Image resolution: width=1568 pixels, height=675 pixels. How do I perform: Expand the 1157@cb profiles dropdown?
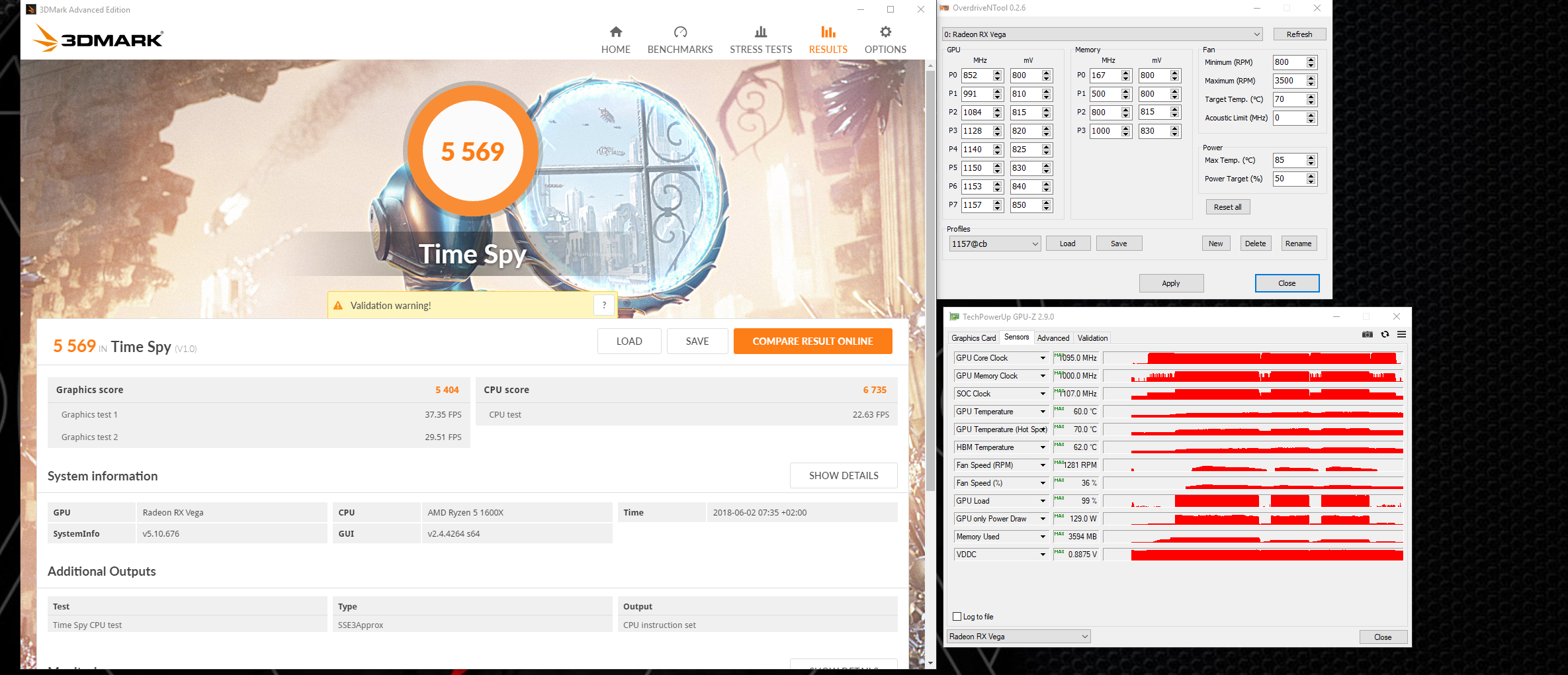coord(995,244)
